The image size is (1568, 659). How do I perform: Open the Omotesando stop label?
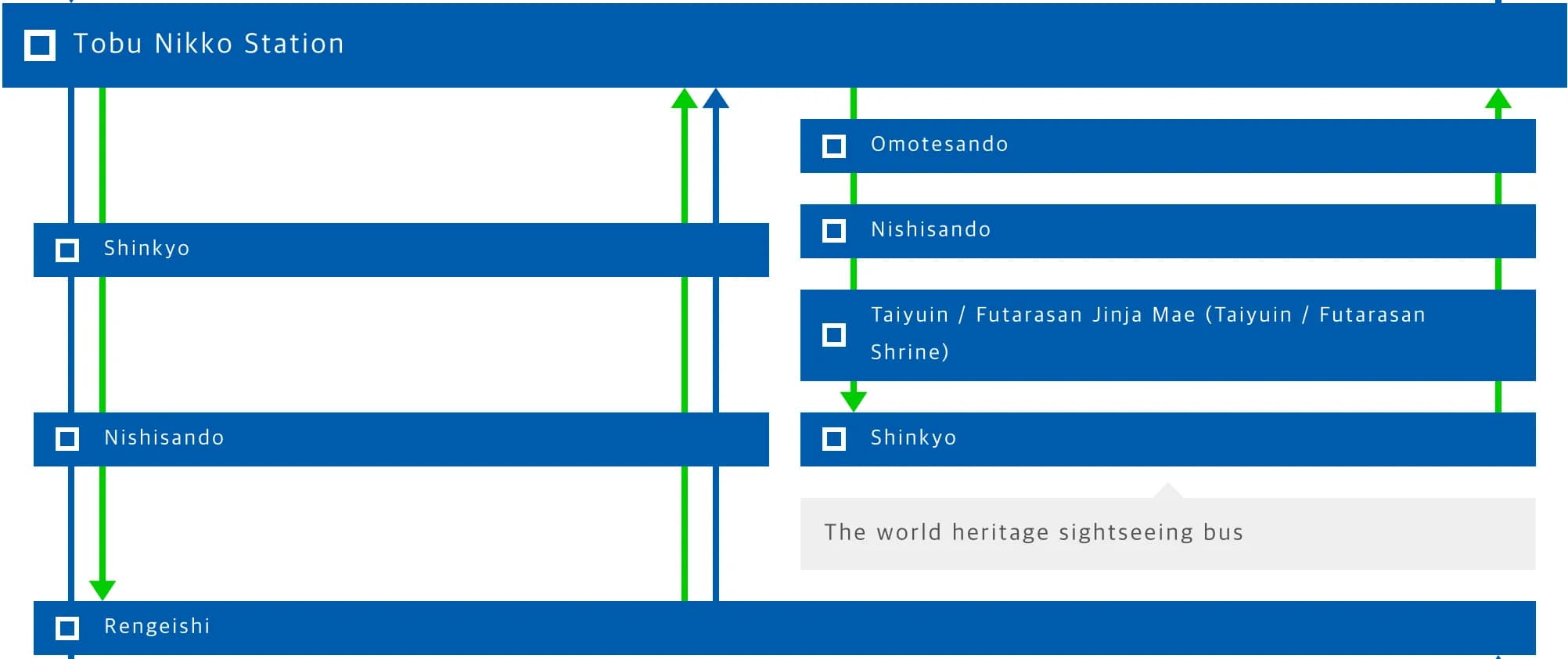pyautogui.click(x=939, y=145)
